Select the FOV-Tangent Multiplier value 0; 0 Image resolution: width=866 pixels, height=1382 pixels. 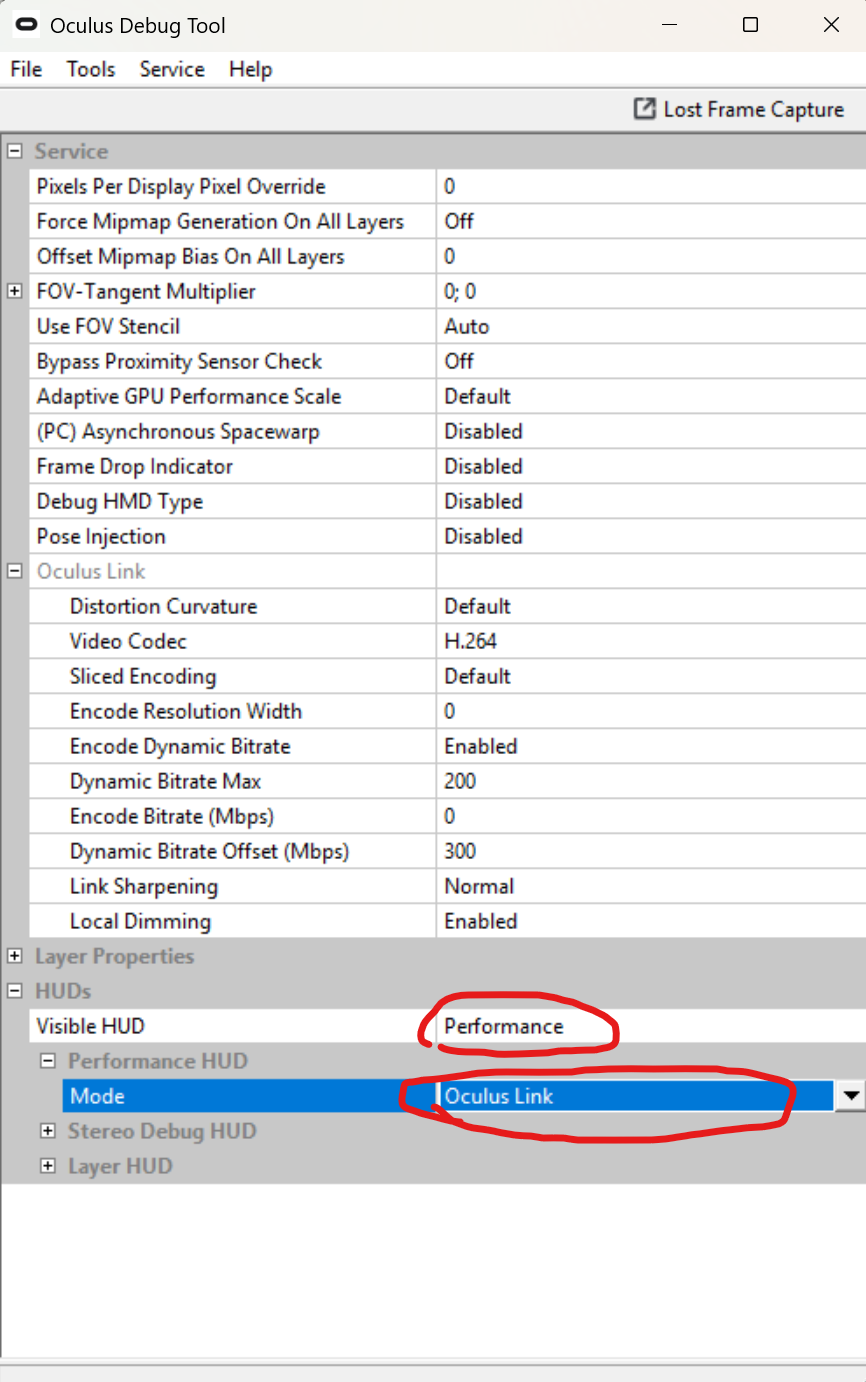tap(651, 291)
